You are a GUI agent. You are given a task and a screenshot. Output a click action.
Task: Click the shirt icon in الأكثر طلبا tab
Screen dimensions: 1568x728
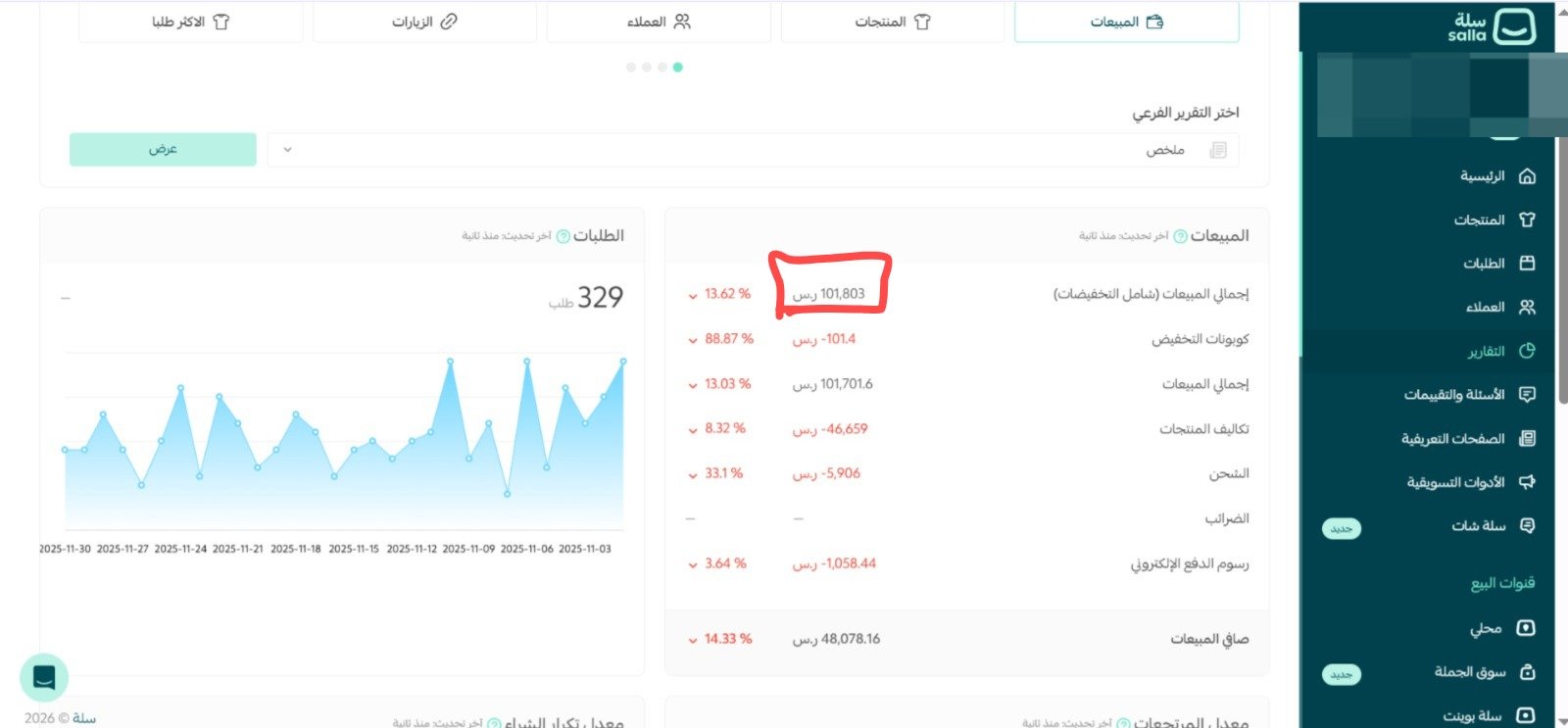pyautogui.click(x=221, y=22)
